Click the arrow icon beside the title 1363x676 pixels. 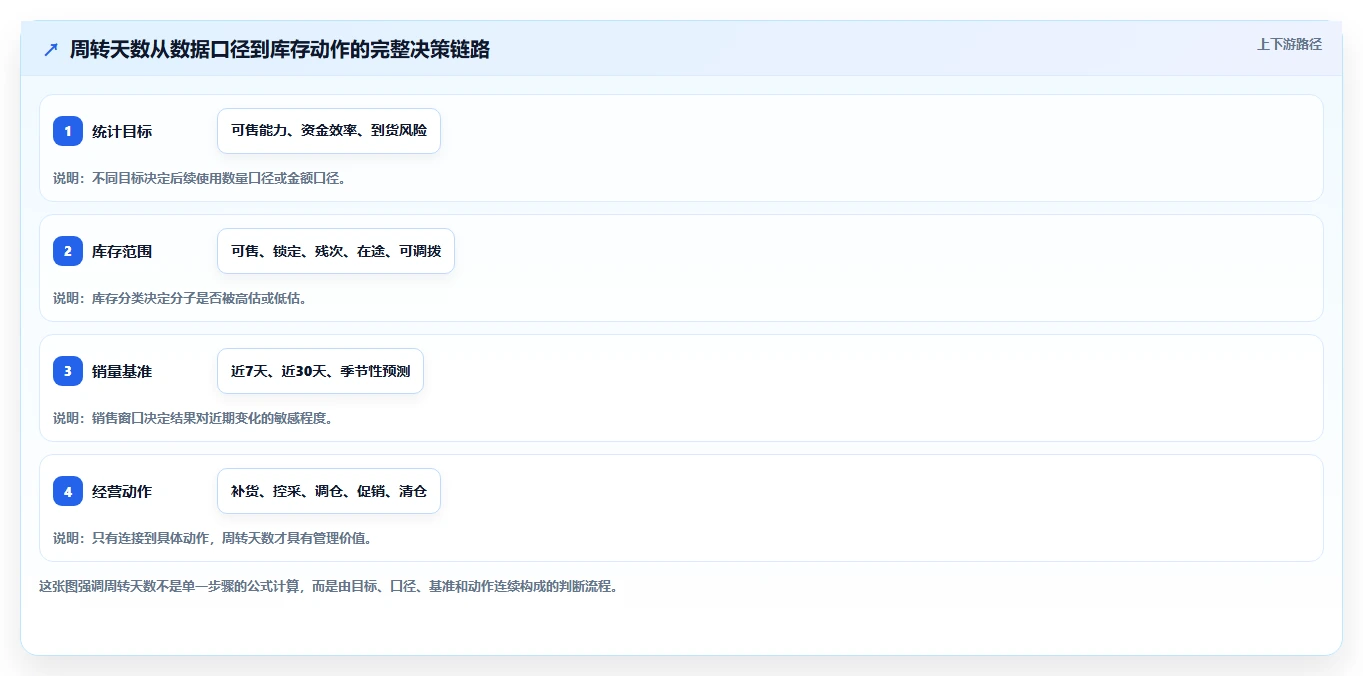[51, 50]
